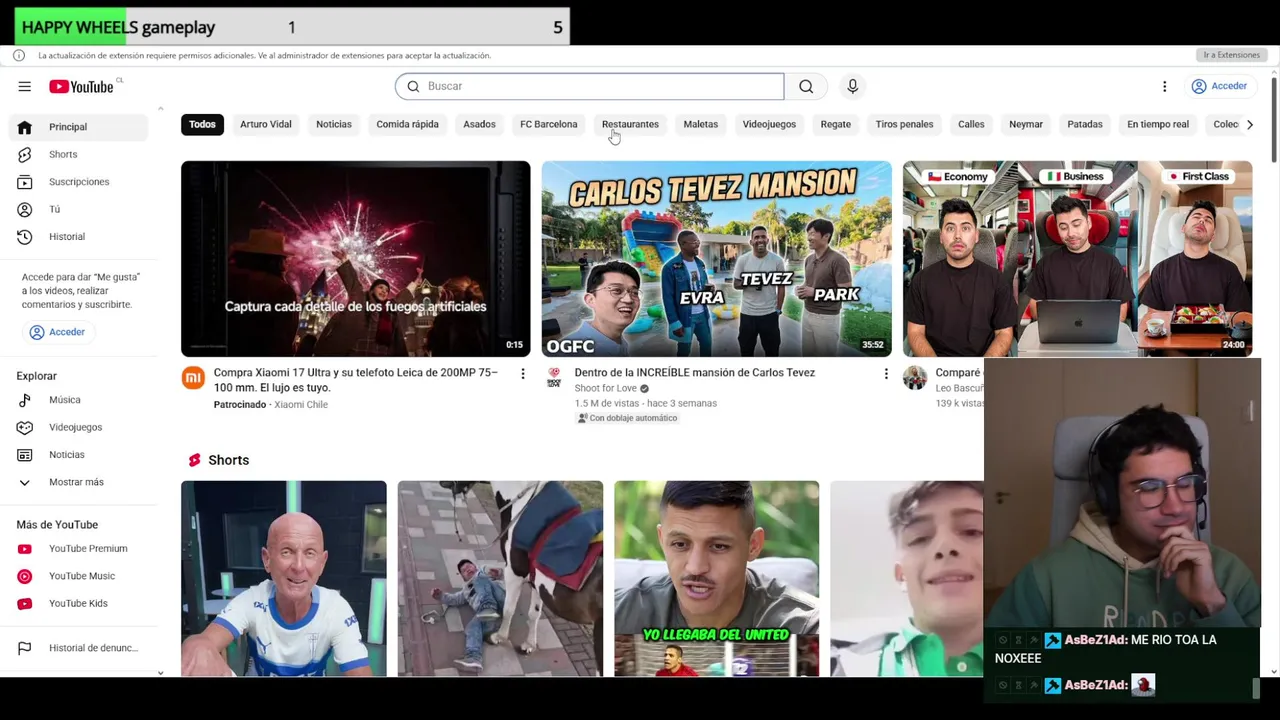Select the Comida rápida chip

click(407, 124)
